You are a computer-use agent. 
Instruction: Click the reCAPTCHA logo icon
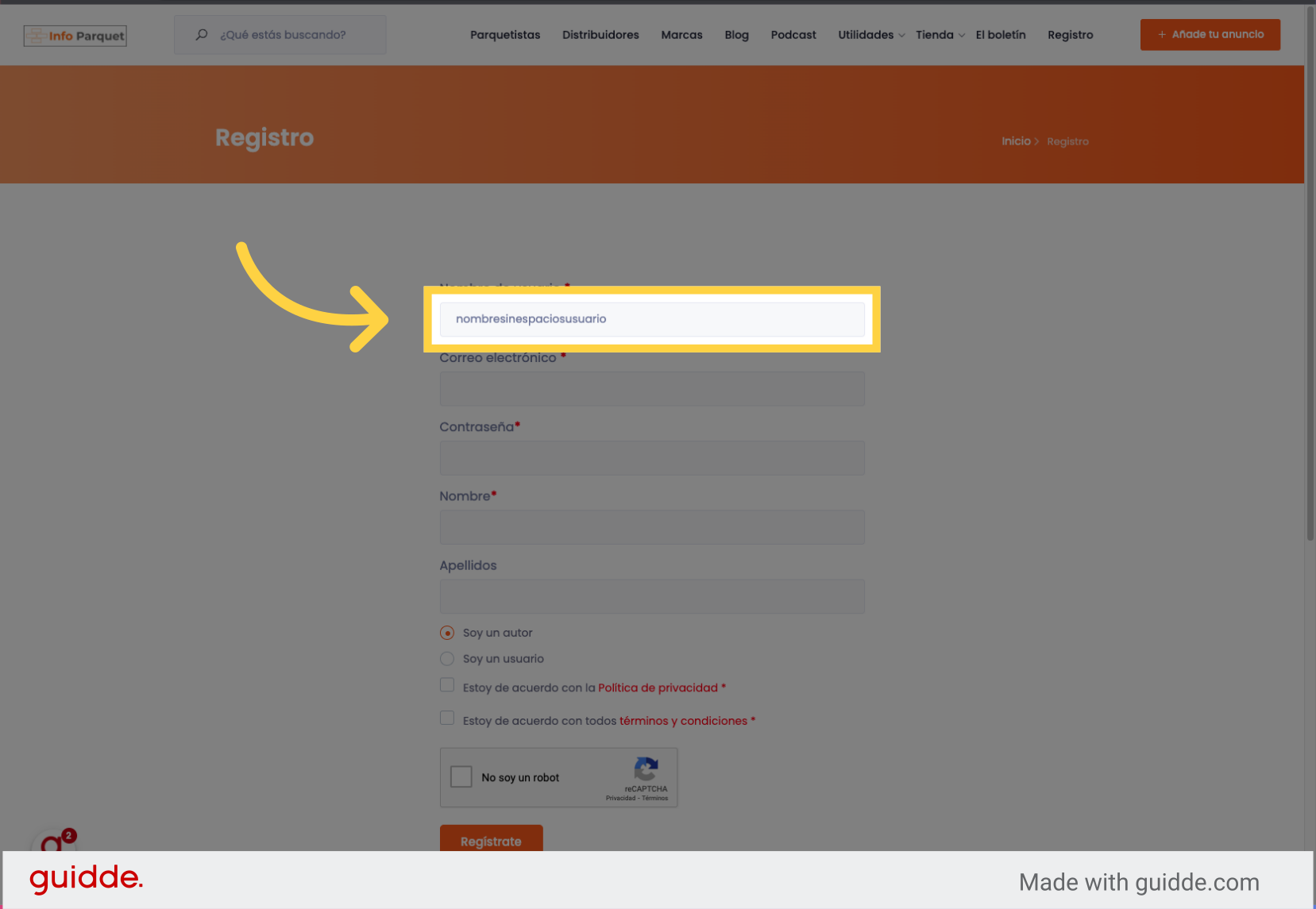pyautogui.click(x=646, y=769)
